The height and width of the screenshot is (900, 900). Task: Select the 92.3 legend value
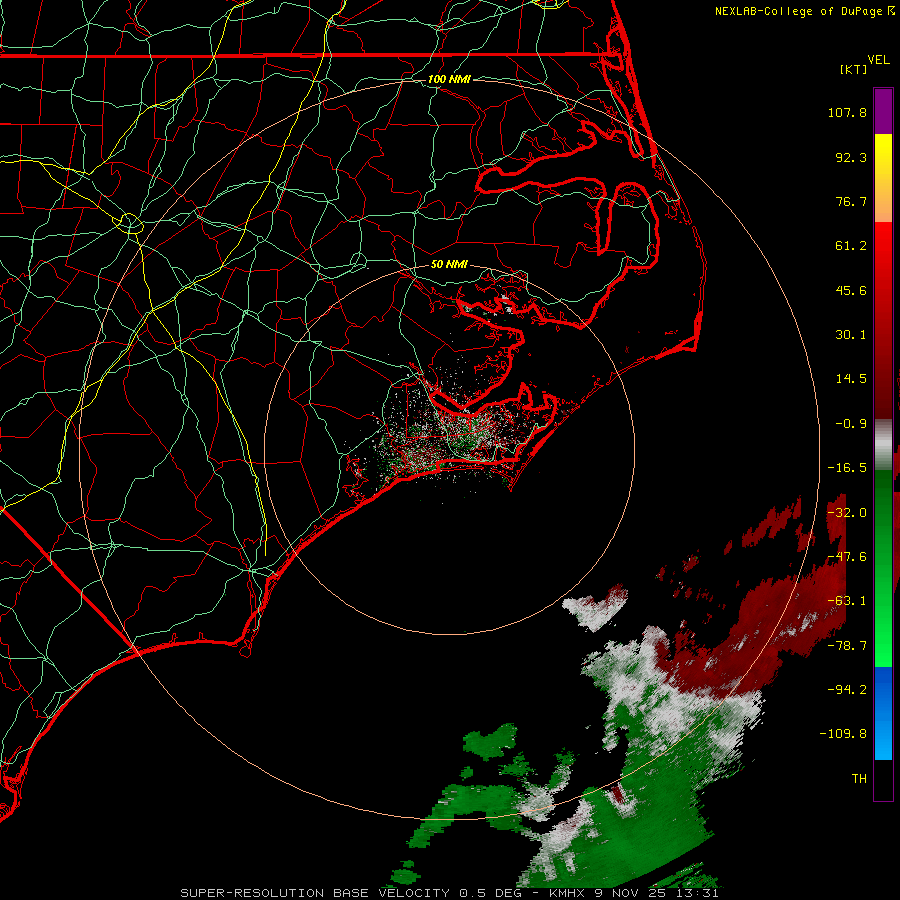pyautogui.click(x=850, y=157)
